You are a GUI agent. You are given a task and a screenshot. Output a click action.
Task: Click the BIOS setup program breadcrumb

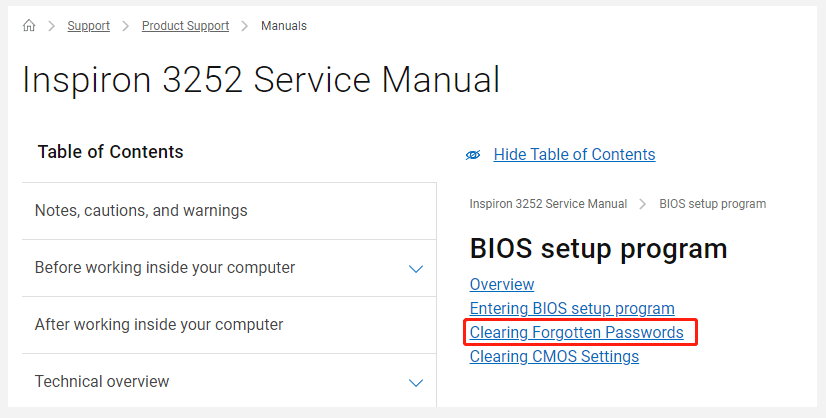[712, 204]
